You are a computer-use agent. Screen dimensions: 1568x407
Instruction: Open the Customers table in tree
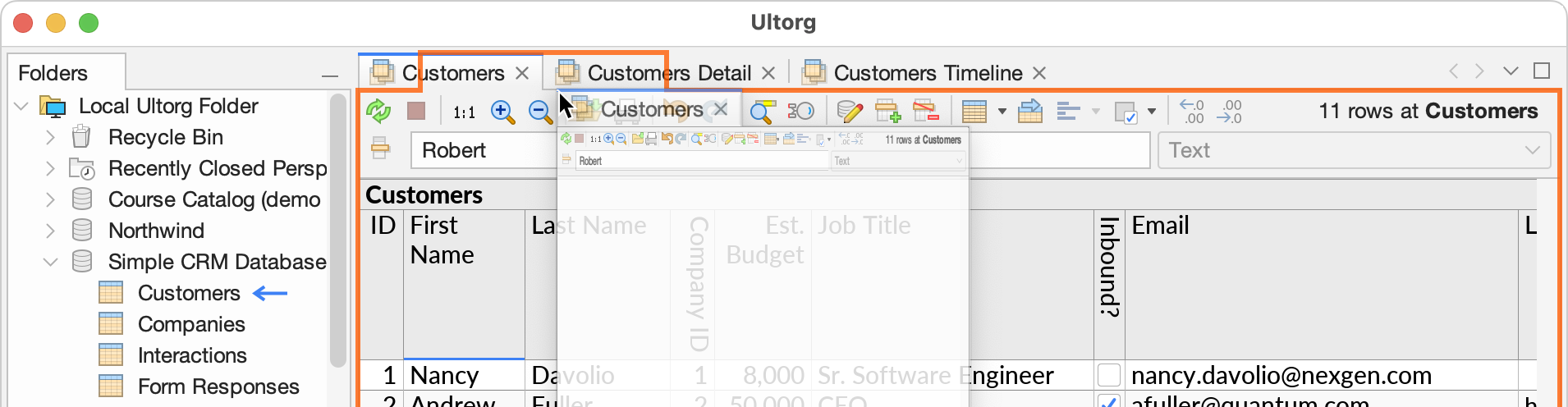pyautogui.click(x=189, y=293)
